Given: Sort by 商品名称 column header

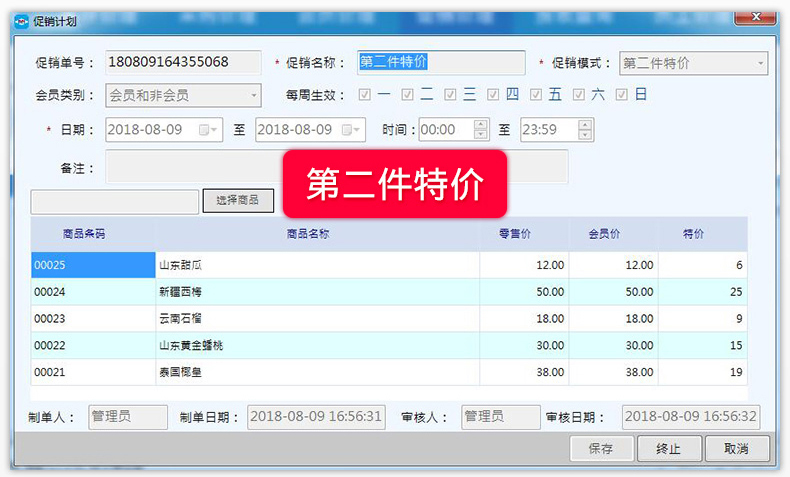Looking at the screenshot, I should coord(317,234).
